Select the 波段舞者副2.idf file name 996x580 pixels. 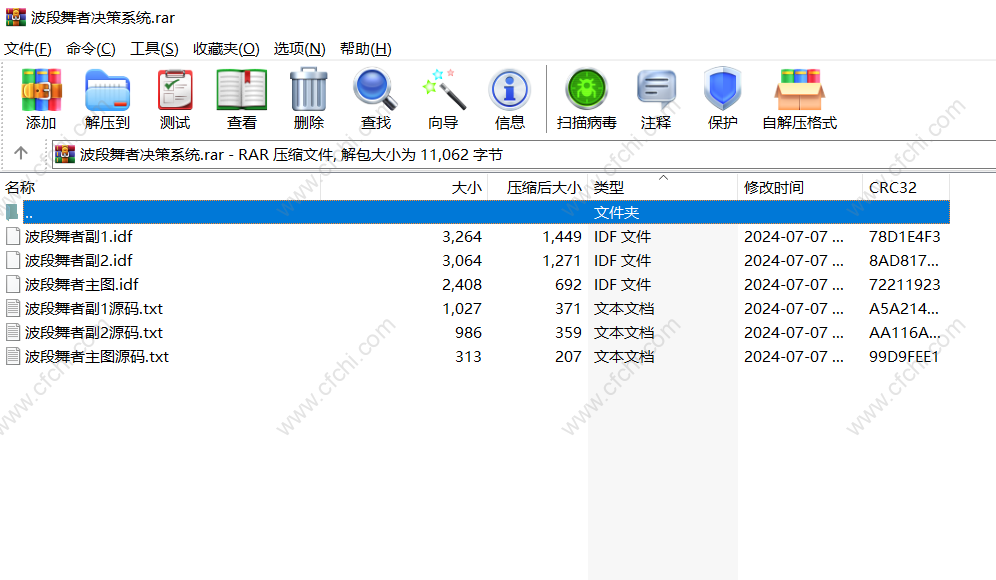pyautogui.click(x=79, y=260)
